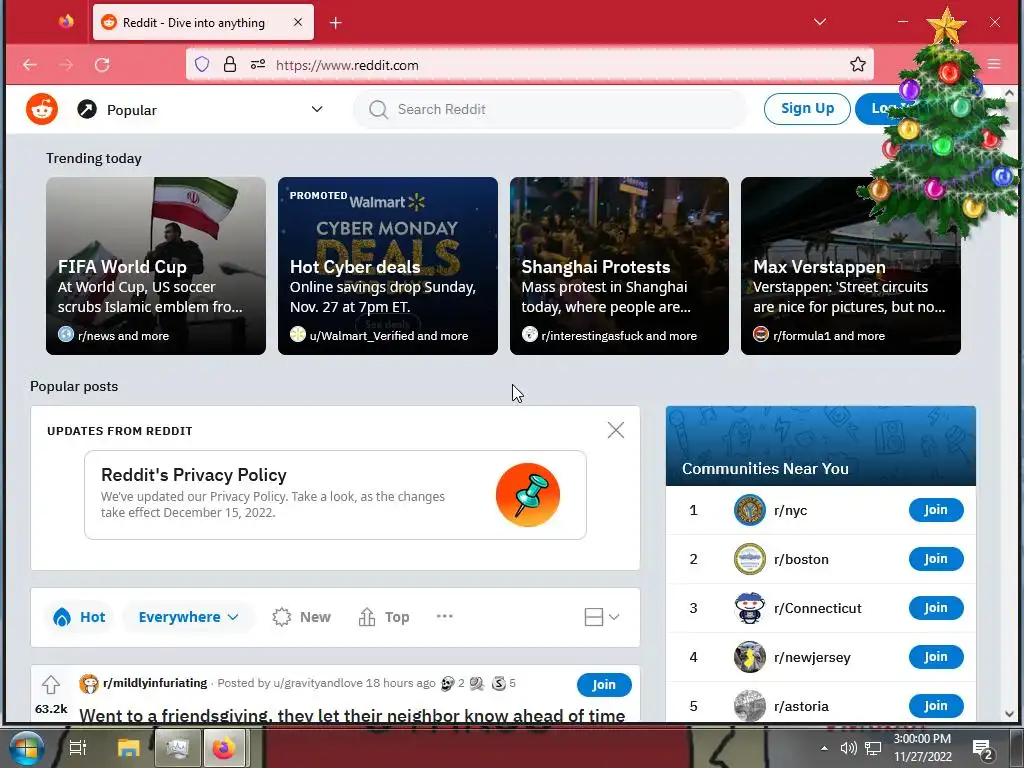The height and width of the screenshot is (768, 1024).
Task: Open more sort options ellipsis
Action: click(445, 616)
